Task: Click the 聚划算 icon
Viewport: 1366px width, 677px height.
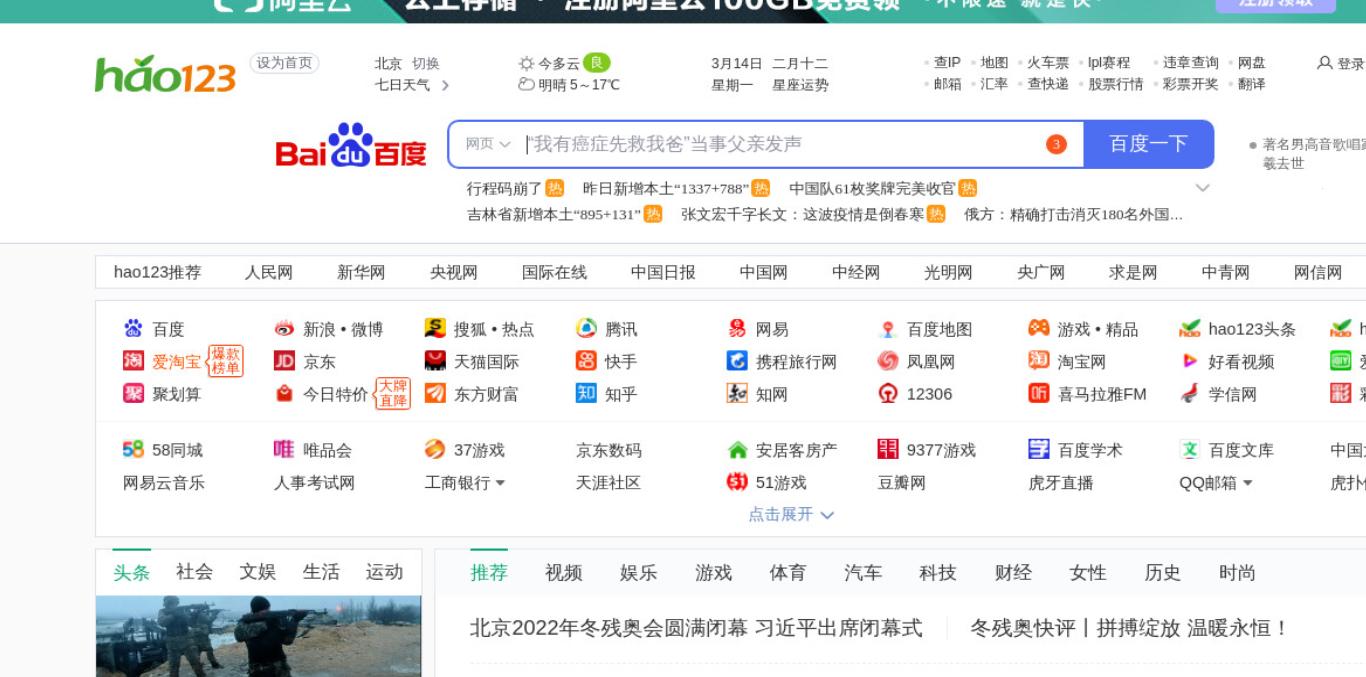Action: point(133,393)
